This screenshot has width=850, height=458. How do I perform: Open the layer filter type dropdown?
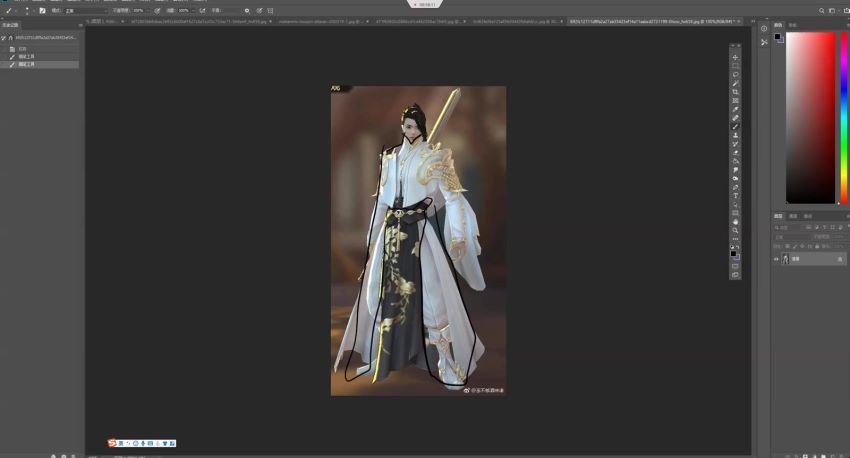[789, 228]
